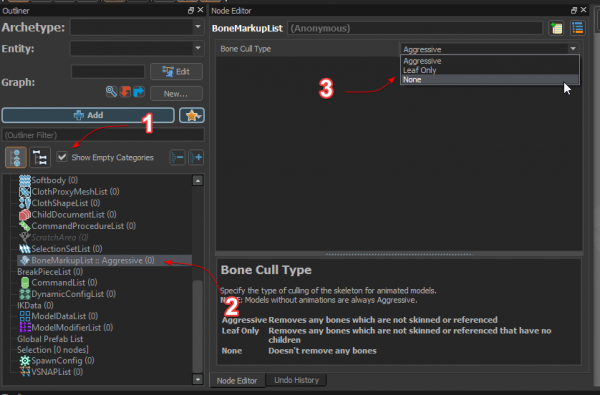The image size is (600, 395).
Task: Open the Entity dropdown
Action: (198, 48)
